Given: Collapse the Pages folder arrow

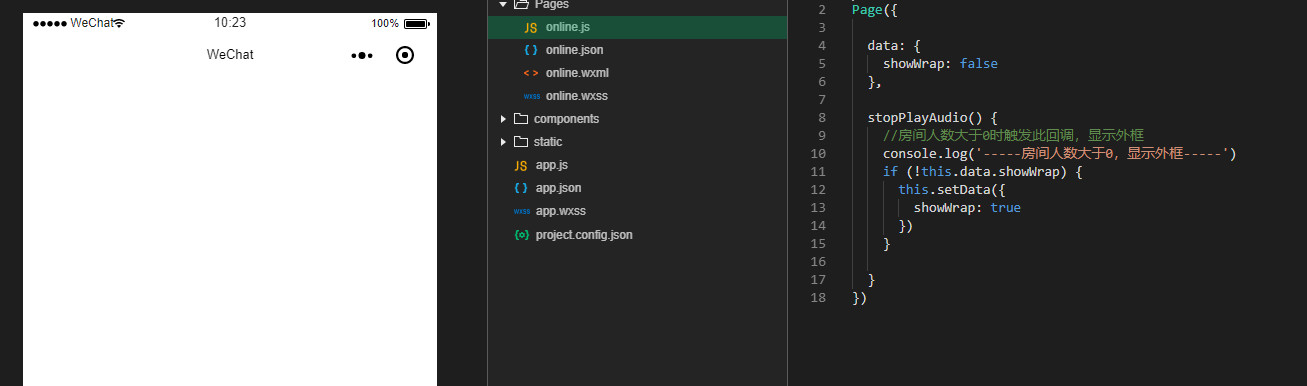Looking at the screenshot, I should click(x=503, y=4).
